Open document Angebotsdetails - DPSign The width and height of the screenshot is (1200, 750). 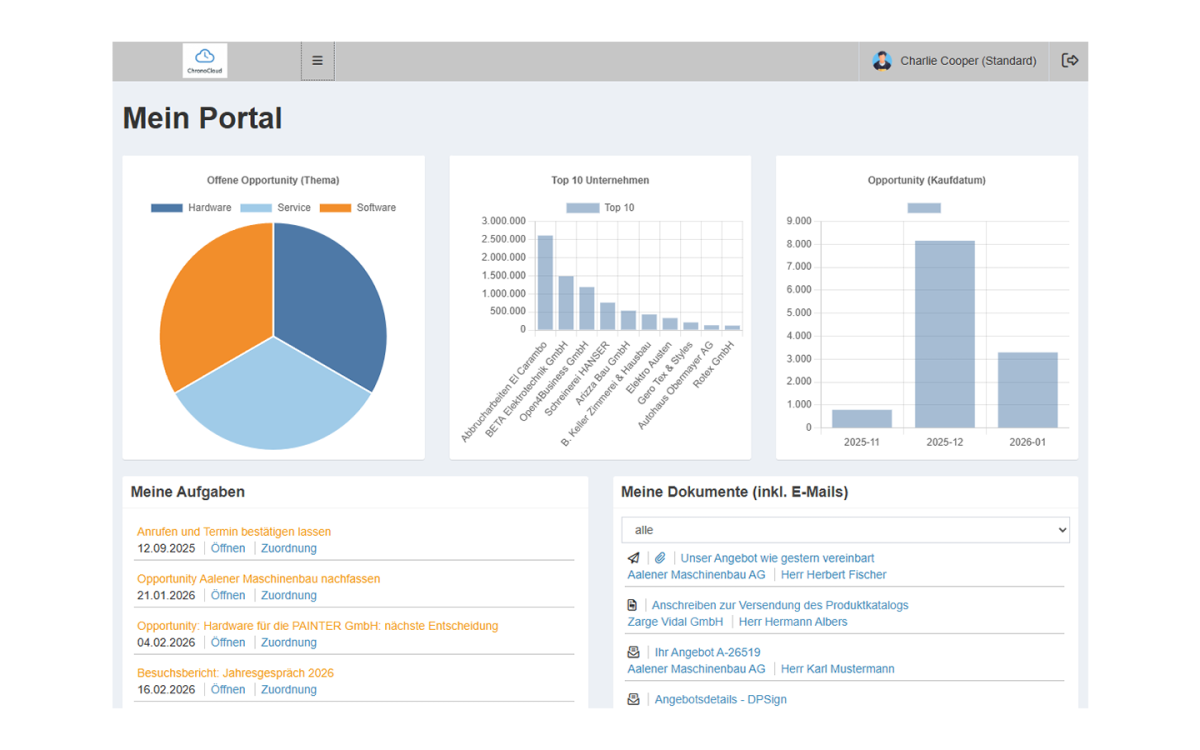click(x=721, y=699)
